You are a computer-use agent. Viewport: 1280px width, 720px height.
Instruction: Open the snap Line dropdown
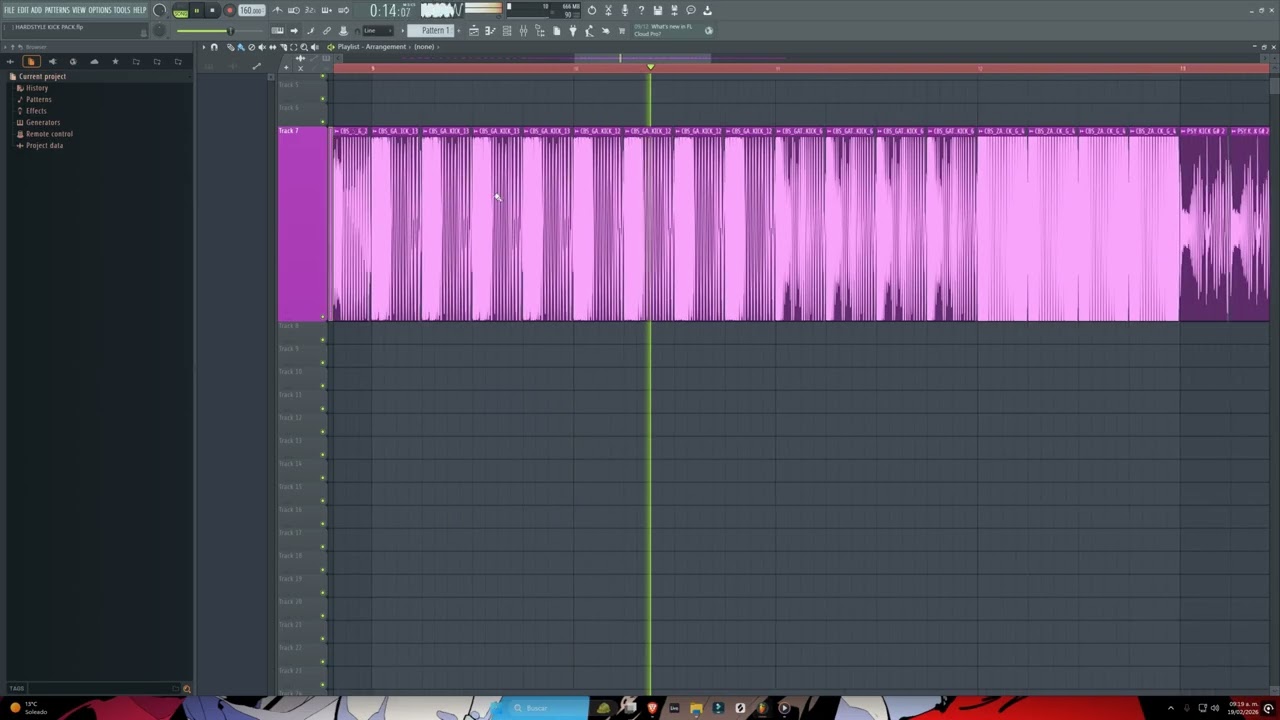point(378,30)
